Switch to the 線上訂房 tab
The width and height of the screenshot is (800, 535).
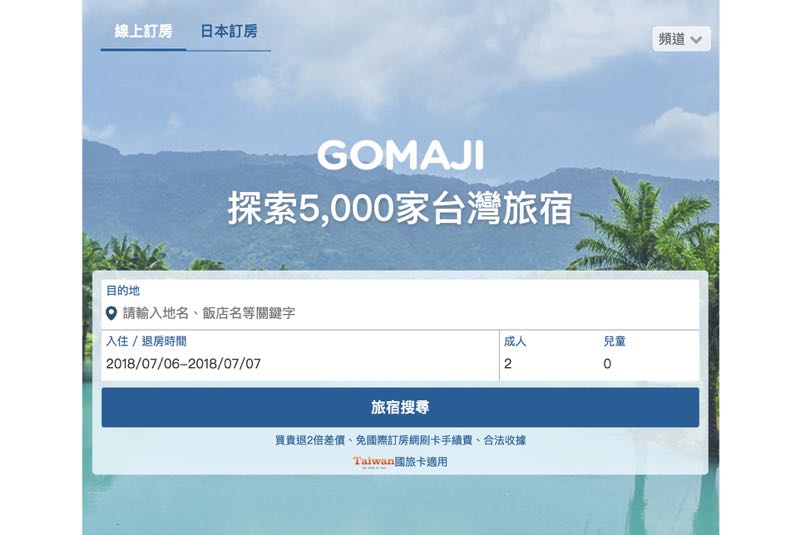coord(143,32)
